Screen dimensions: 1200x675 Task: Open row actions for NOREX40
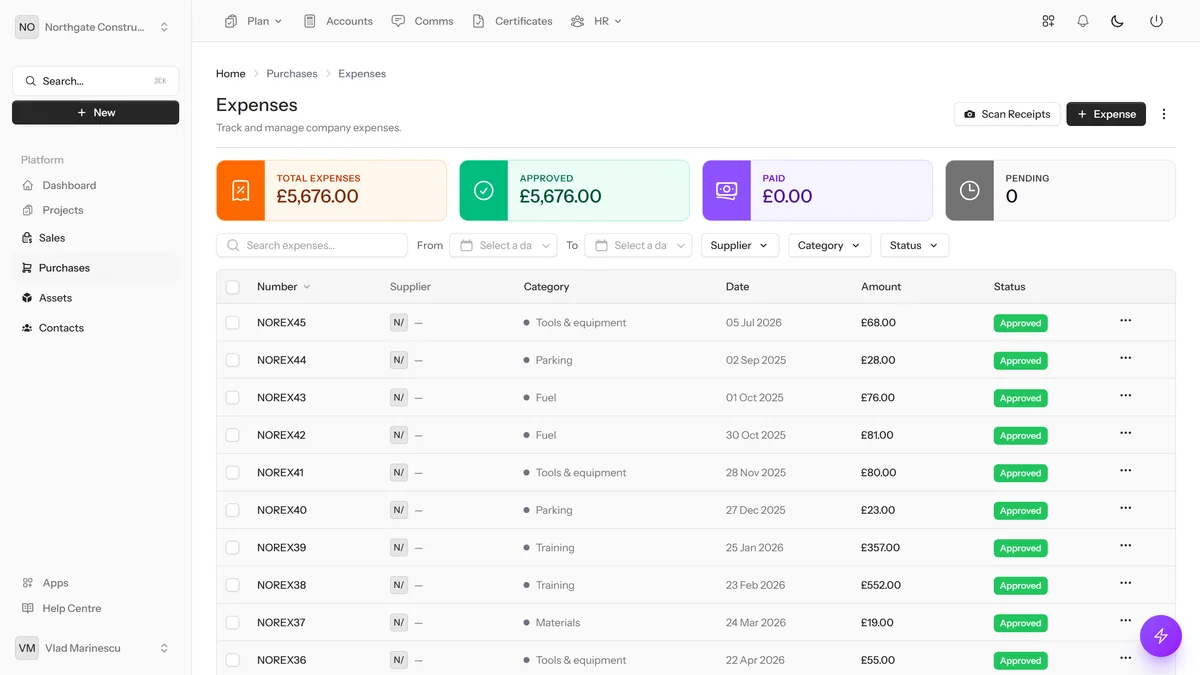pos(1125,508)
